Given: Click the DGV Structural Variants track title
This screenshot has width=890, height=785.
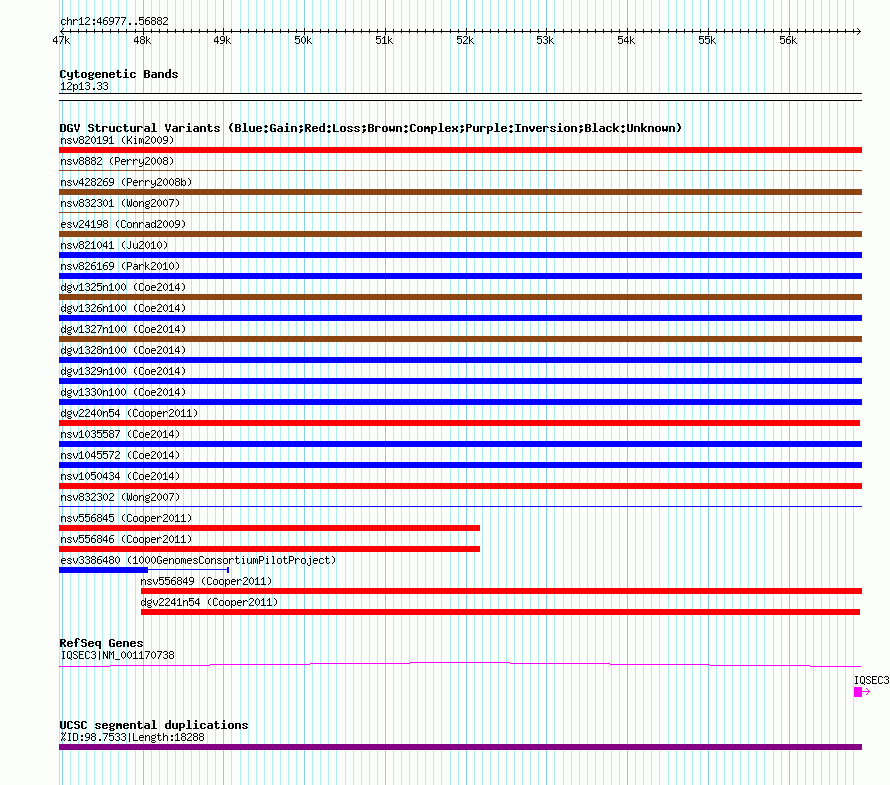Looking at the screenshot, I should pos(370,128).
